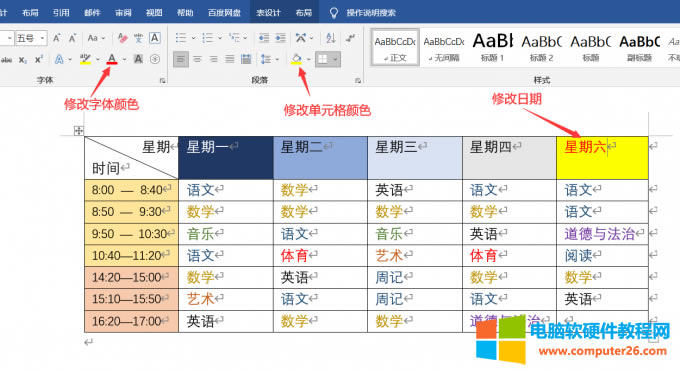Viewport: 680px width, 371px height.
Task: Switch to 审阅 ribbon tab
Action: pyautogui.click(x=123, y=13)
